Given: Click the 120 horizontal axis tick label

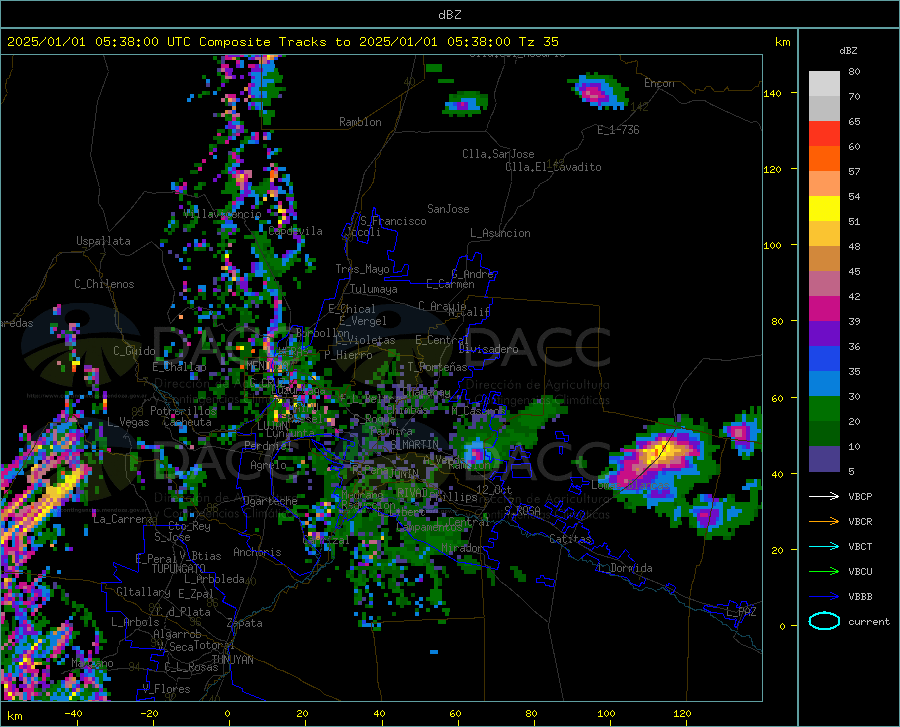Looking at the screenshot, I should [682, 714].
